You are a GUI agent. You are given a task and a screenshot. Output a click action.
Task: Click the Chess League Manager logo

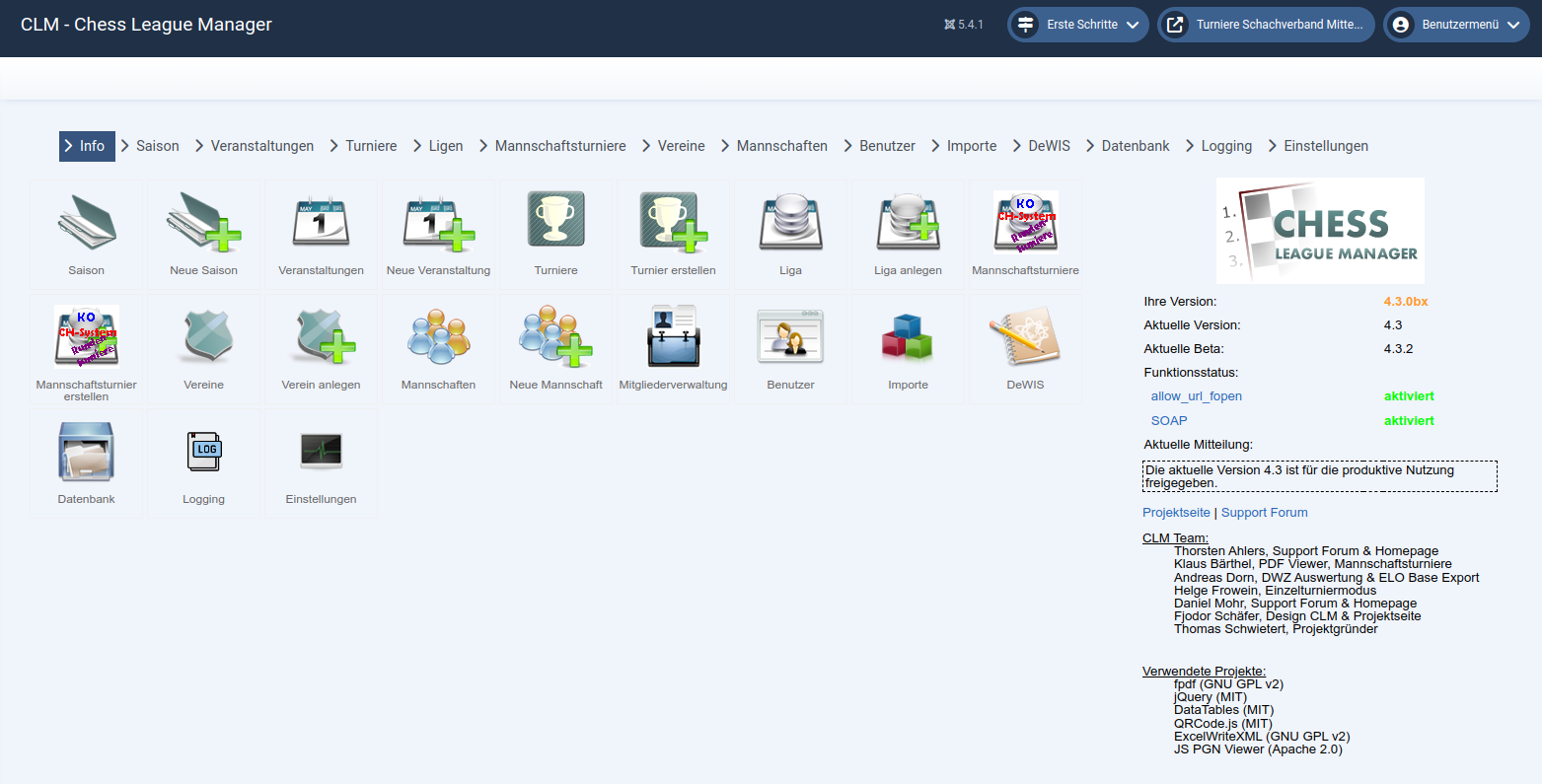[1320, 232]
